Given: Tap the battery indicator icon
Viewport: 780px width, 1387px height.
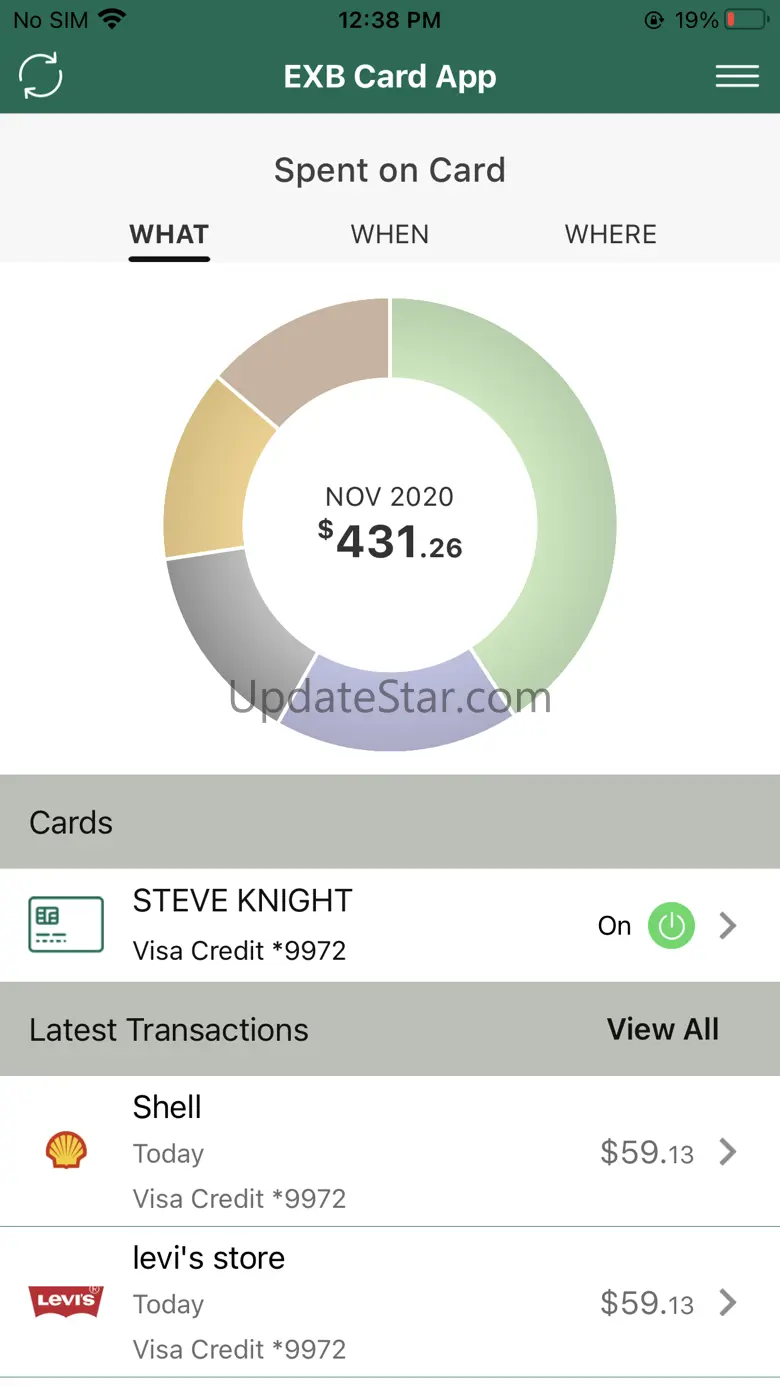Looking at the screenshot, I should 746,19.
